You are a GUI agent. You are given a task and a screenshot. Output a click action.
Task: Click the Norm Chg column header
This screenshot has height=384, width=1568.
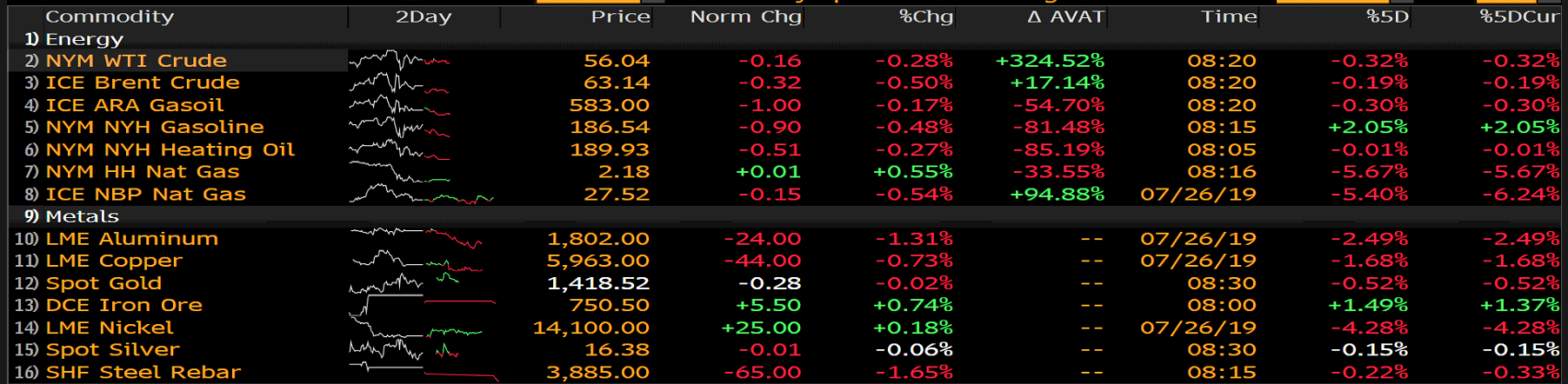745,17
